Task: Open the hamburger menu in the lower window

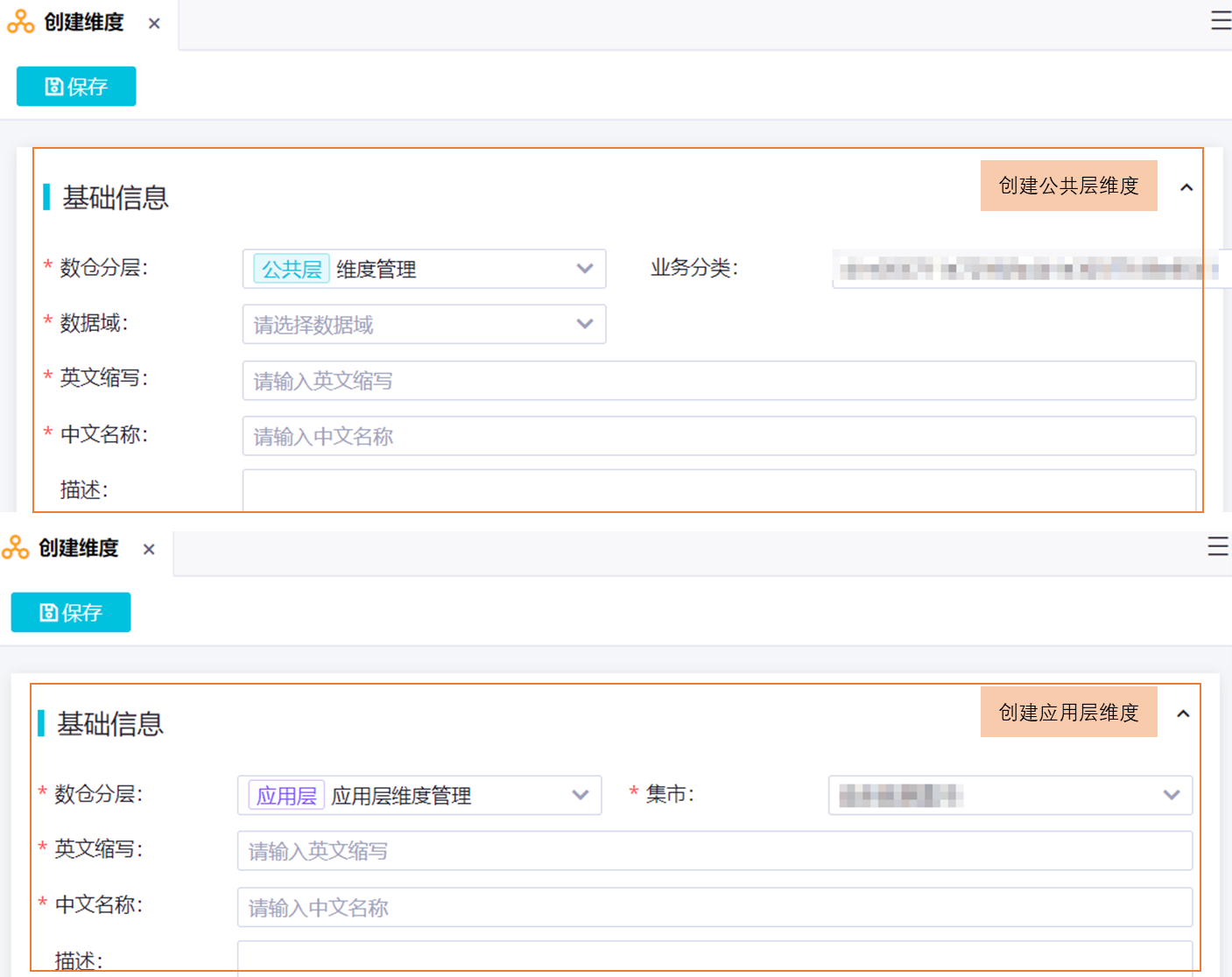Action: [1218, 547]
